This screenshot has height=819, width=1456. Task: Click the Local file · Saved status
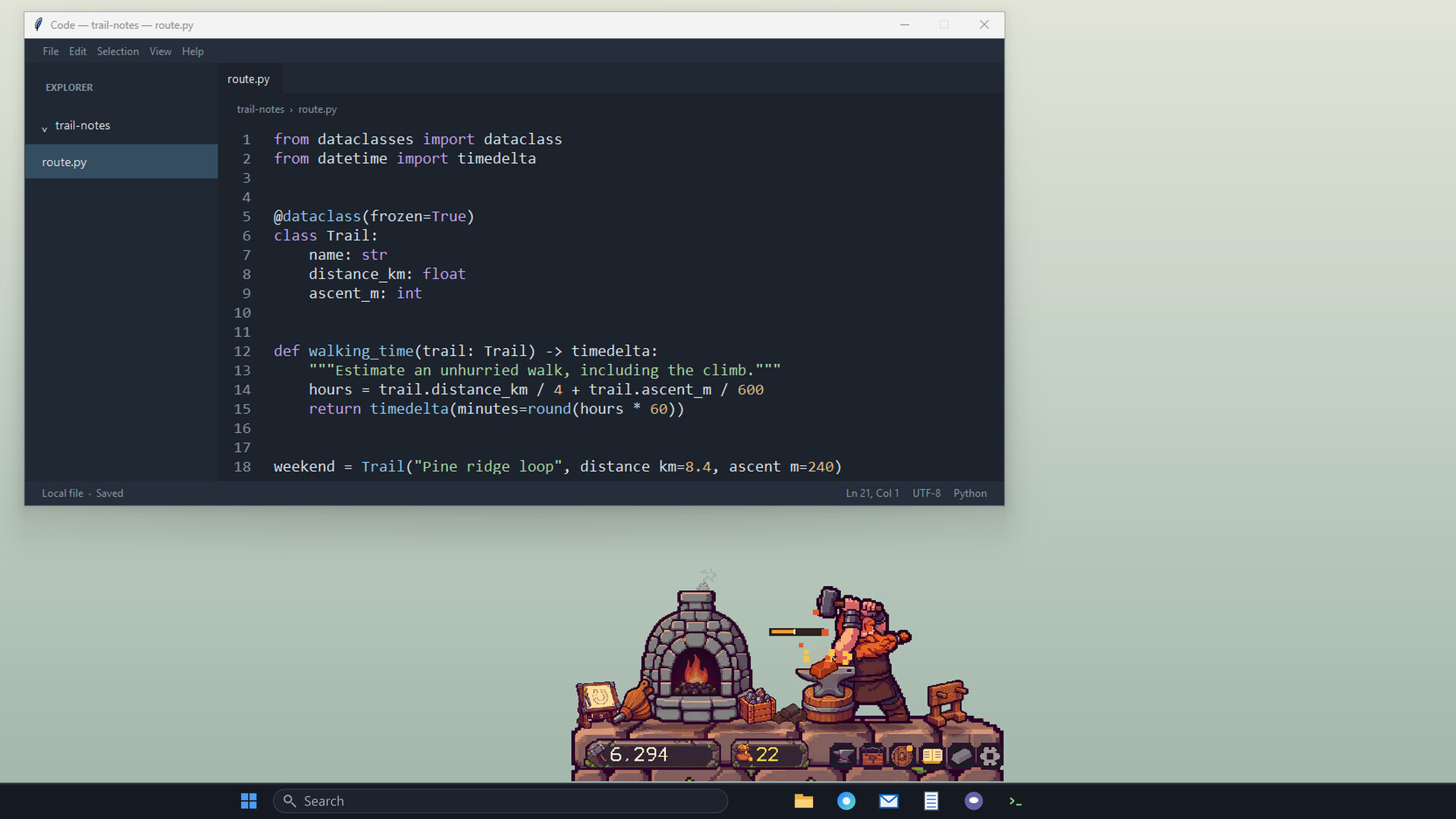(83, 493)
